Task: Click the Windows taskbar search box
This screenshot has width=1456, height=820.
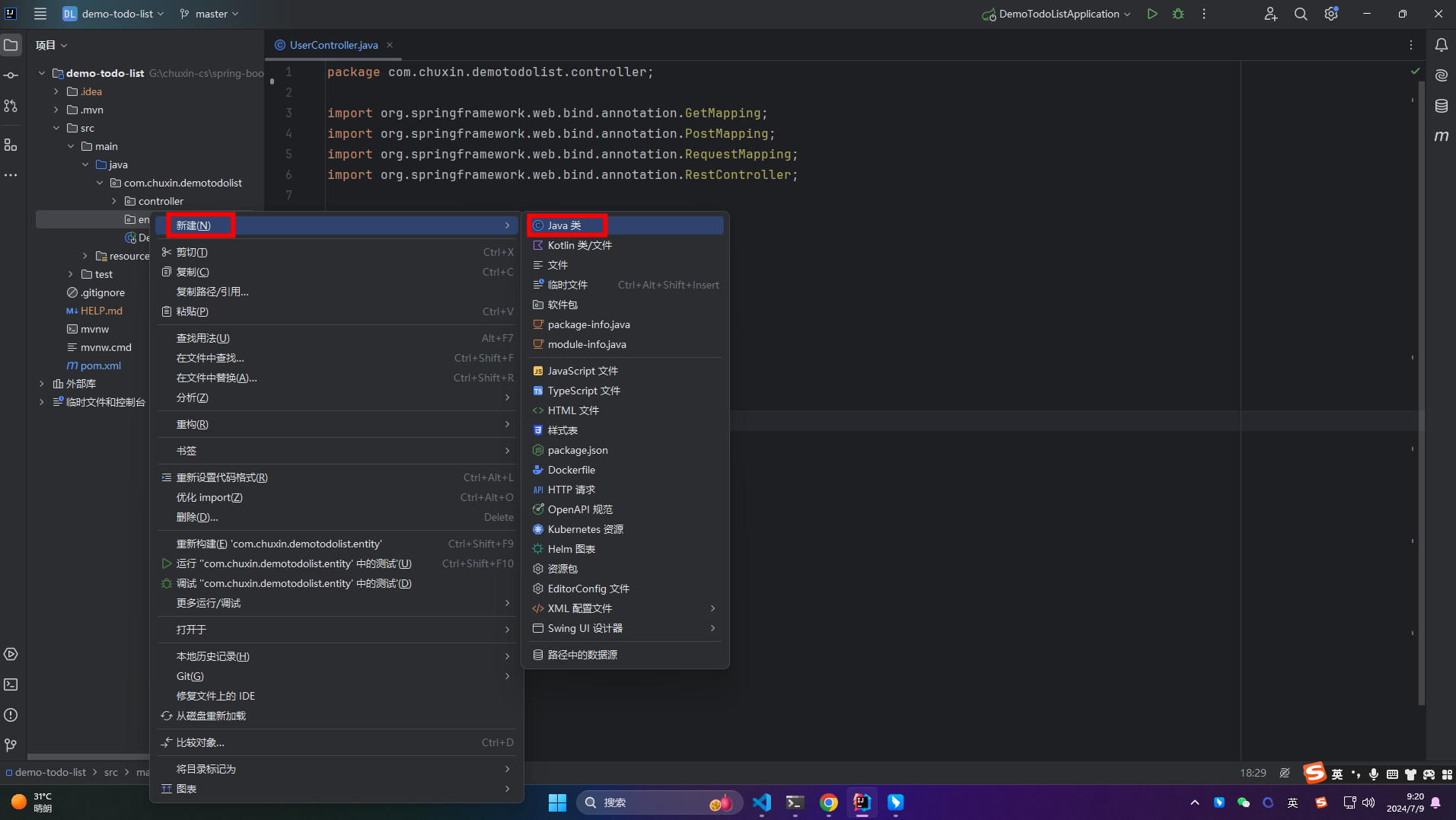Action: coord(658,802)
